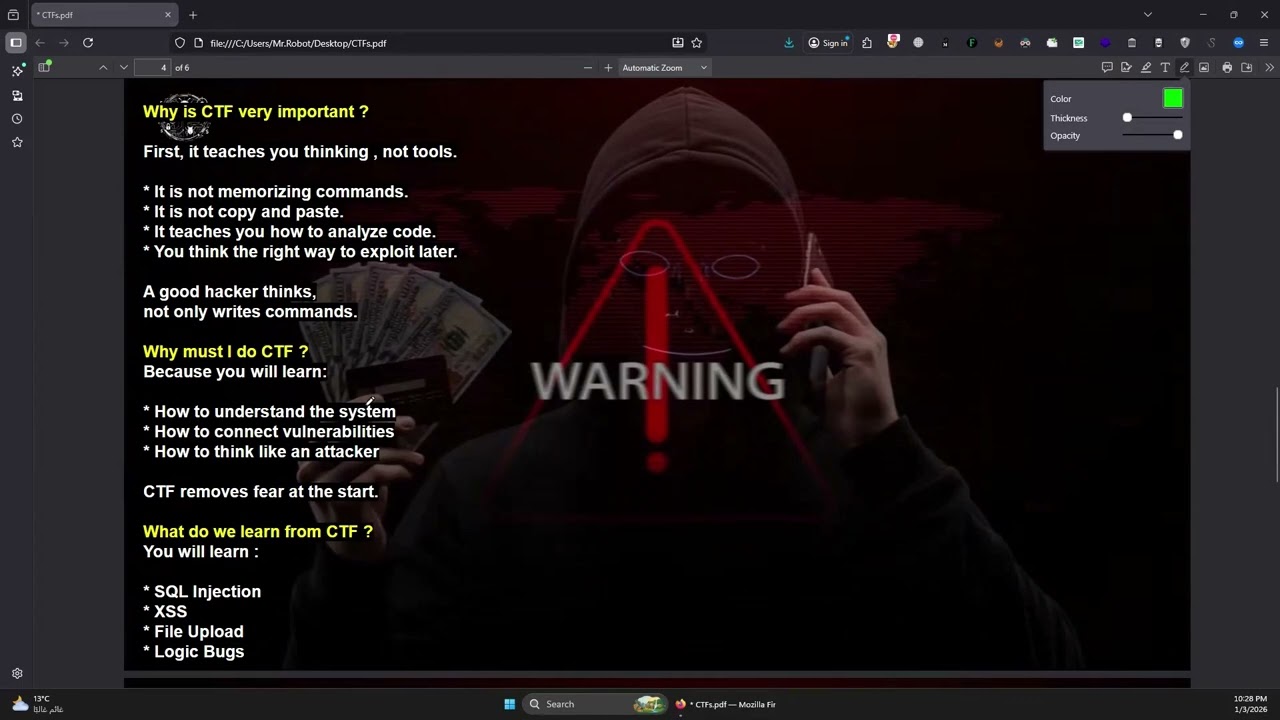Screen dimensions: 1280x720
Task: Open Bookmarks in the sidebar
Action: 17,142
